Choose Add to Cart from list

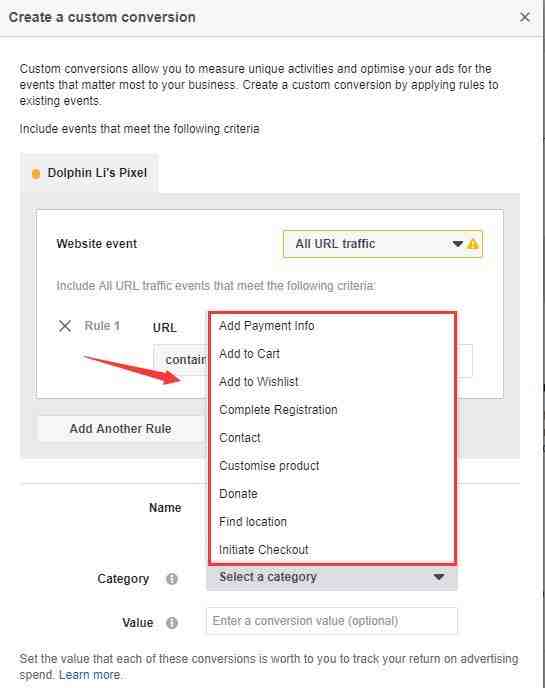click(249, 354)
